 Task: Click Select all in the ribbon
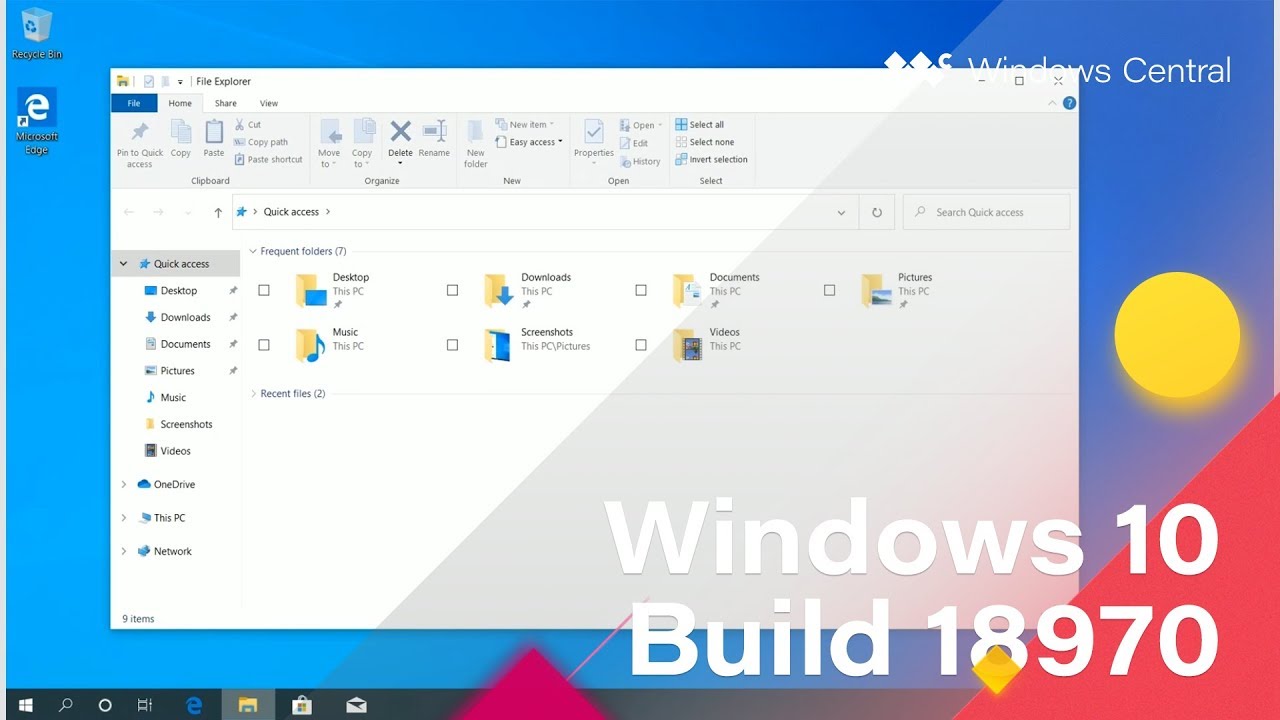[x=699, y=125]
